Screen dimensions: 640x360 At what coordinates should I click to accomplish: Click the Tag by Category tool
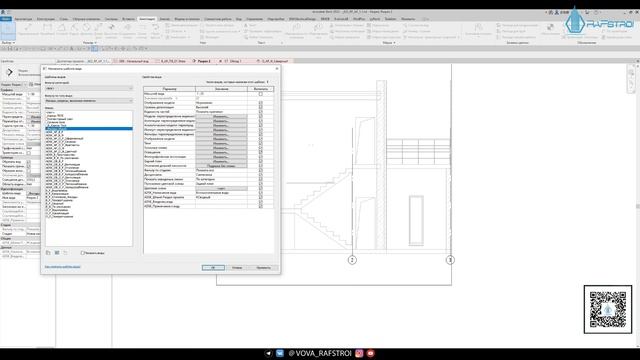coord(296,31)
